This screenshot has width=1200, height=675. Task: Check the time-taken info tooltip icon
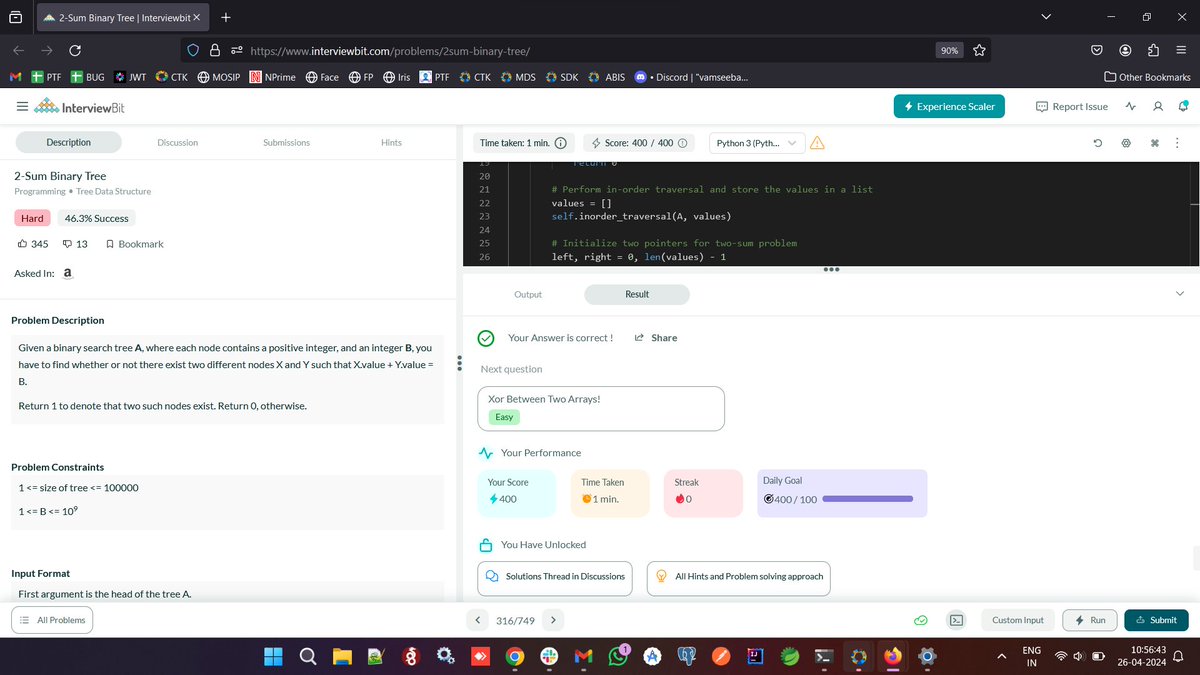coord(564,142)
